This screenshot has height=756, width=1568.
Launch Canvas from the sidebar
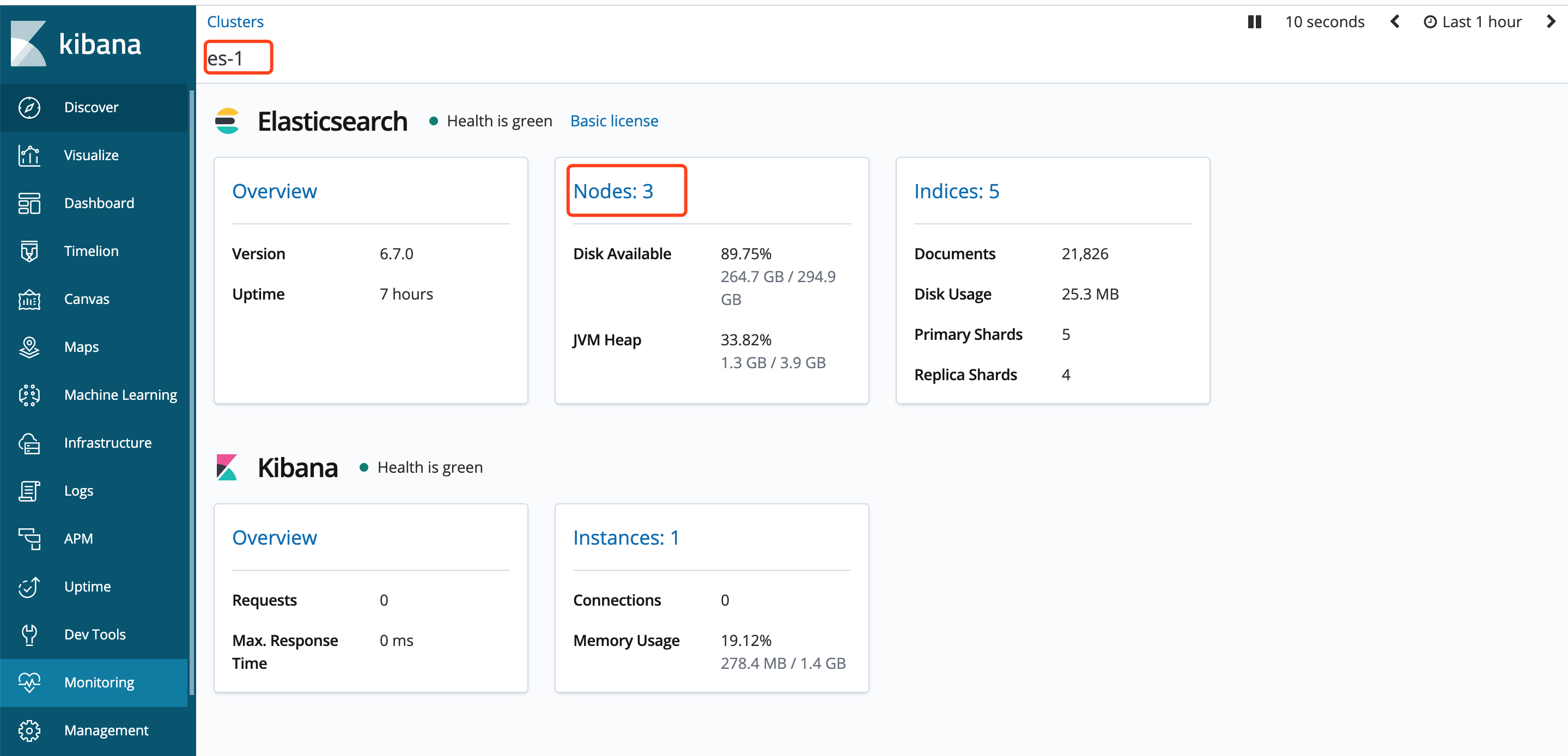87,298
